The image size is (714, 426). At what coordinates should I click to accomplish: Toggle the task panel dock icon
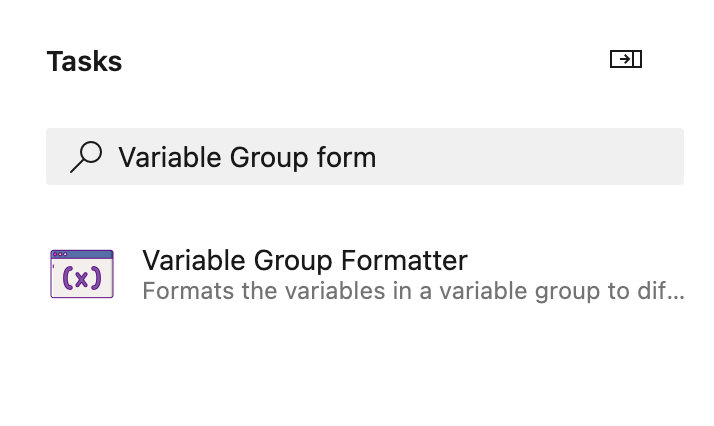[626, 60]
